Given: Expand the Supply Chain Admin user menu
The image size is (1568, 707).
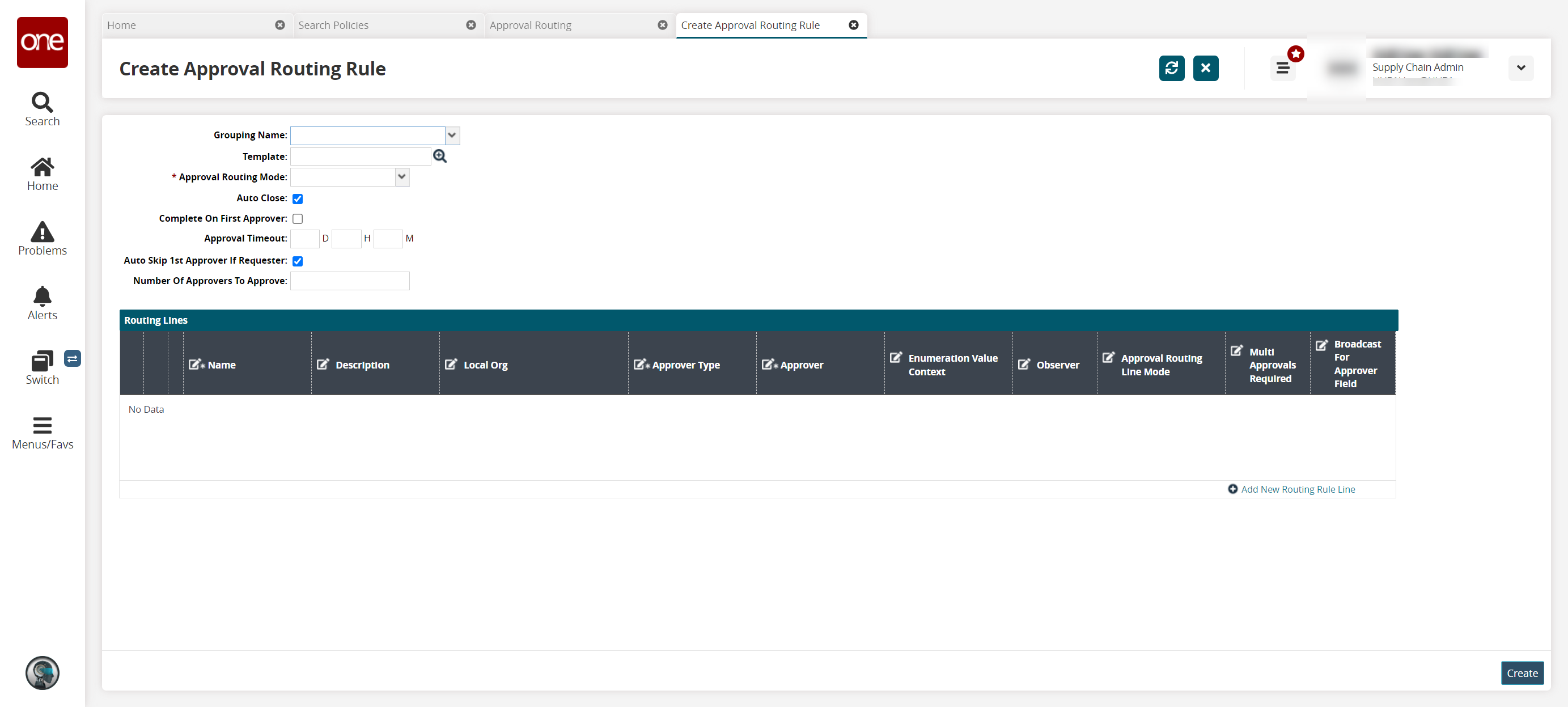Looking at the screenshot, I should click(x=1520, y=68).
